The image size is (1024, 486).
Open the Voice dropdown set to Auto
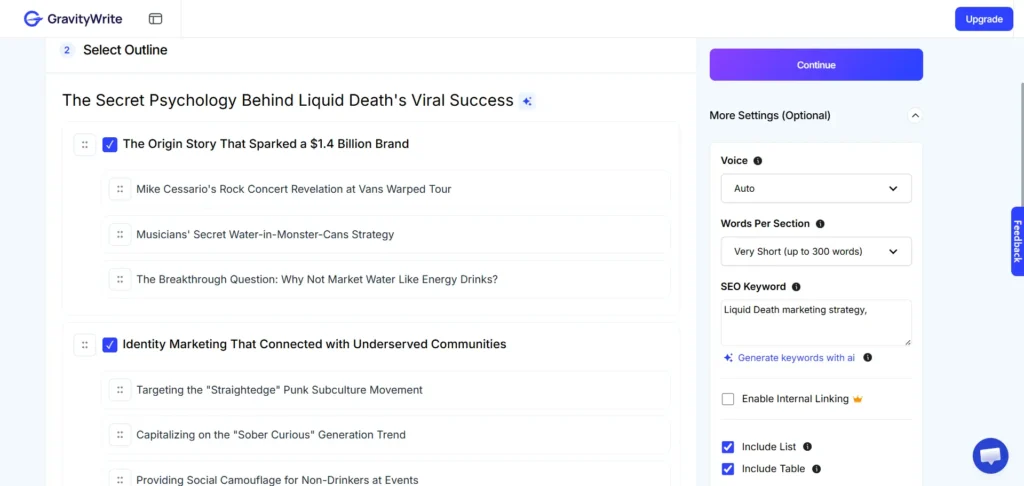(816, 189)
